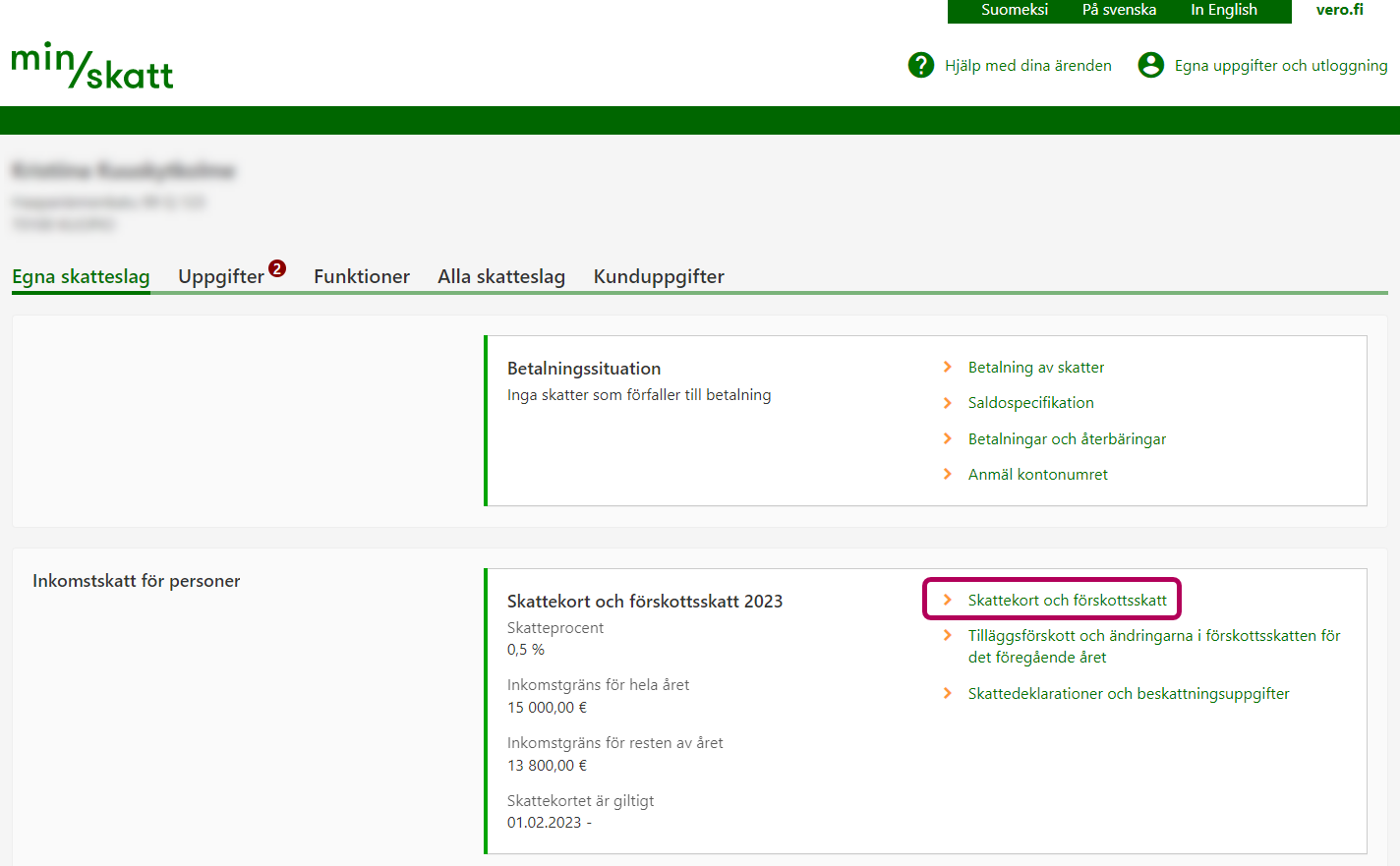This screenshot has height=866, width=1400.
Task: Click the MinSkatt logo
Action: tap(92, 66)
